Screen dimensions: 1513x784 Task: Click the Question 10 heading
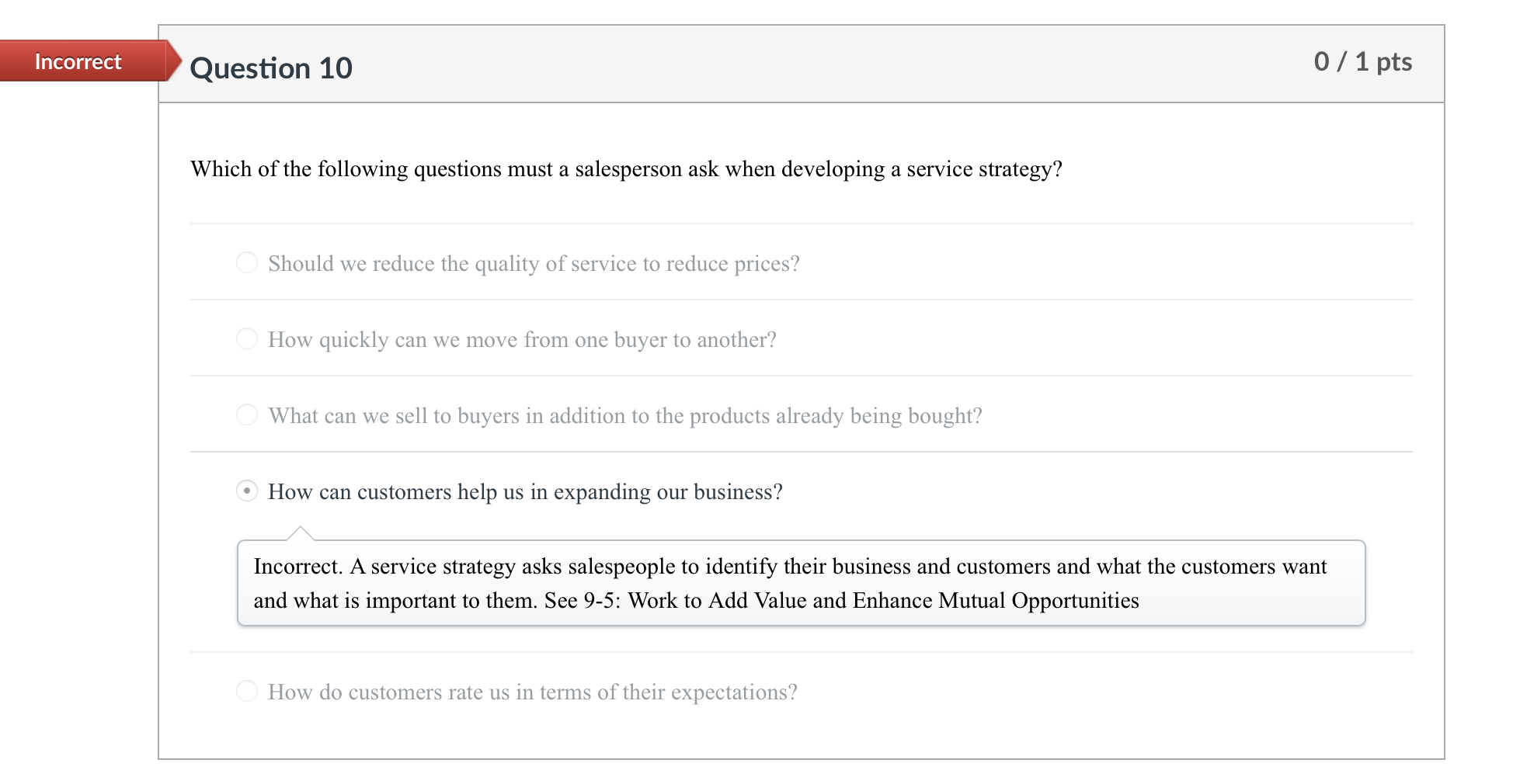[271, 68]
